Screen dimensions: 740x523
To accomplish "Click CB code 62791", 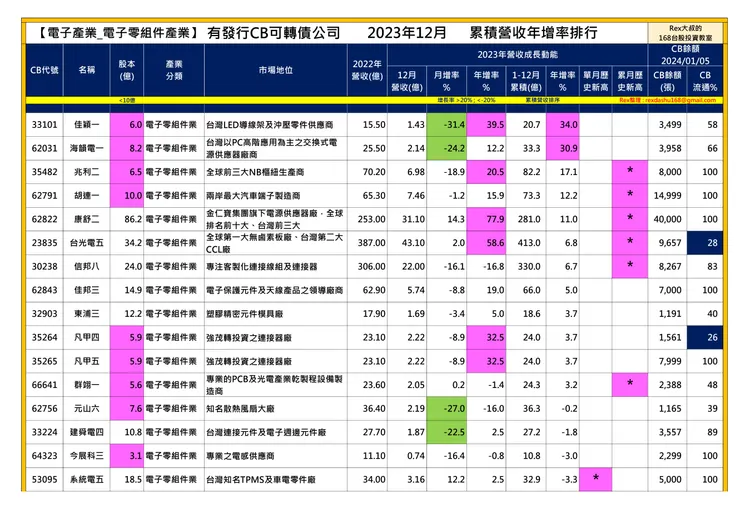I will pyautogui.click(x=44, y=195).
